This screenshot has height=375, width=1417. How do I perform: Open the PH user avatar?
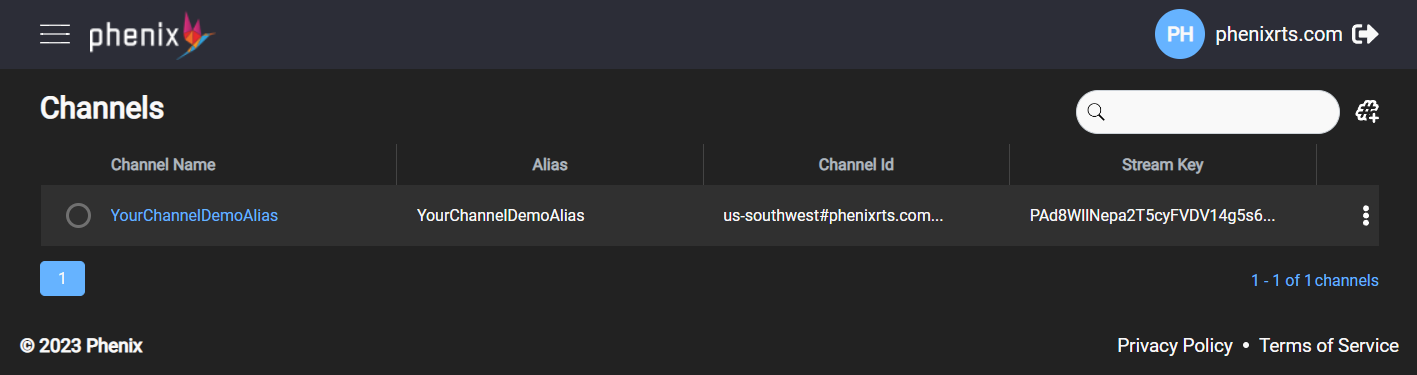pyautogui.click(x=1179, y=34)
